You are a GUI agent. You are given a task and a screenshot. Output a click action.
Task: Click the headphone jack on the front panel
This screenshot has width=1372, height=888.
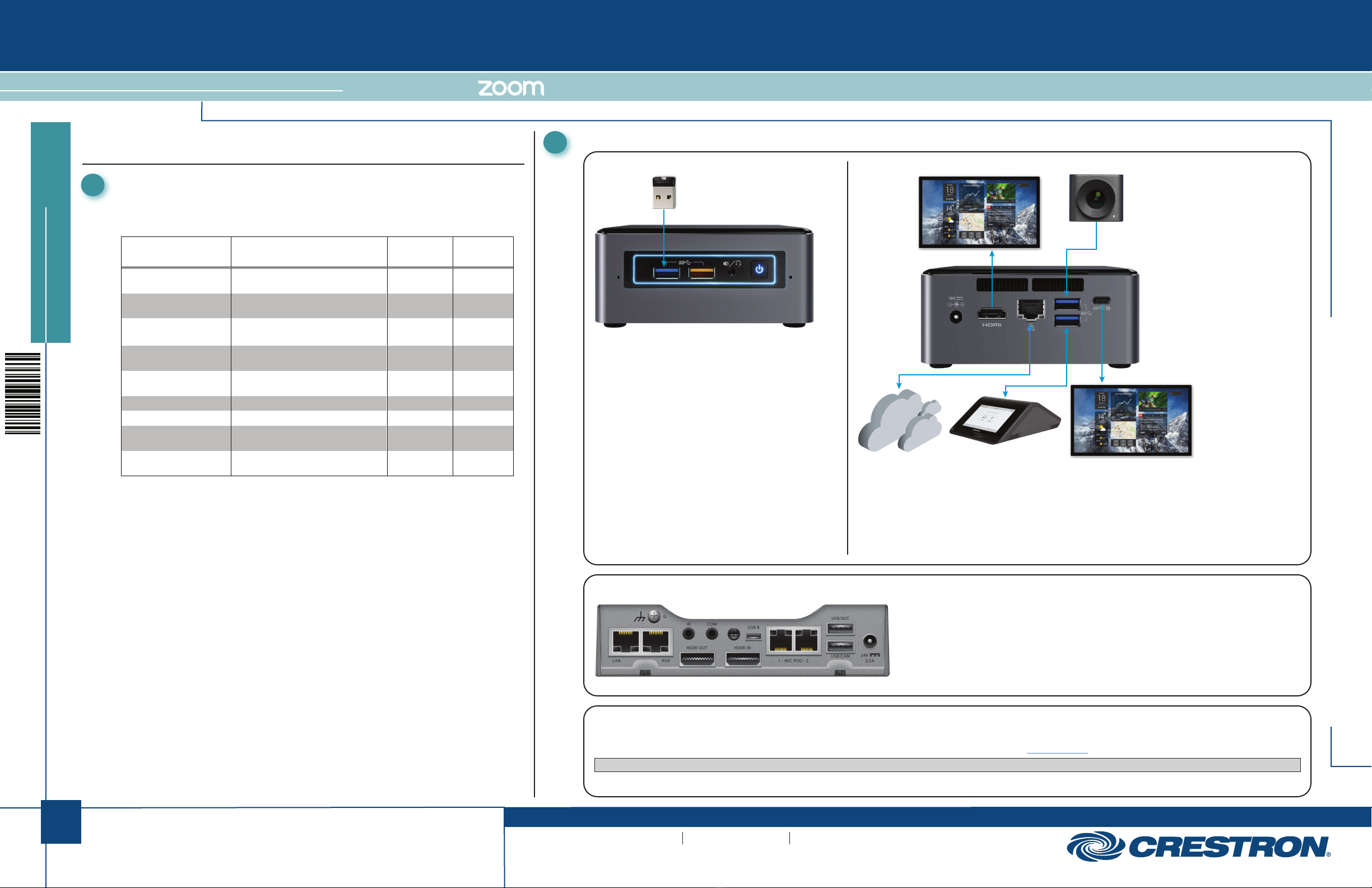[x=732, y=271]
